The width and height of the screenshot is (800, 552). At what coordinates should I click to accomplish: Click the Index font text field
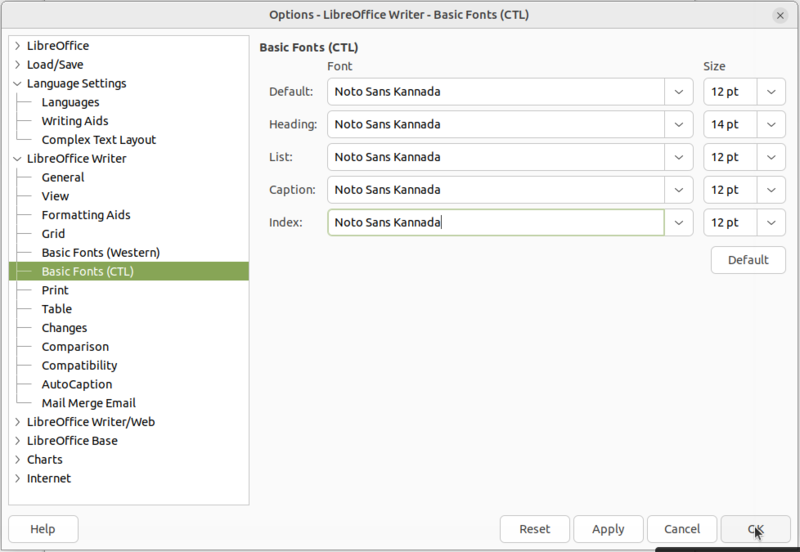496,222
